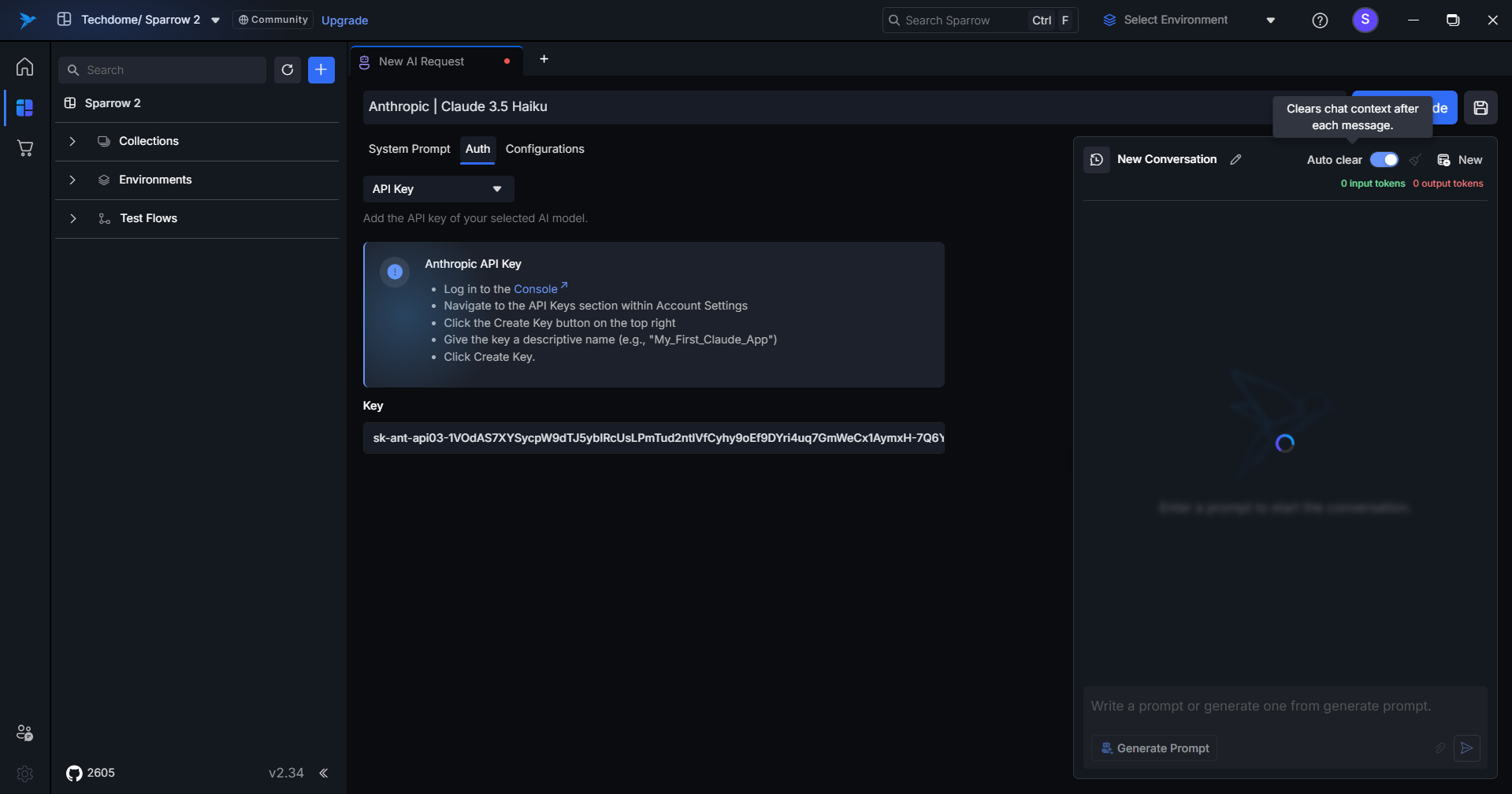Open the marketplace cart icon
The width and height of the screenshot is (1512, 794).
tap(25, 148)
